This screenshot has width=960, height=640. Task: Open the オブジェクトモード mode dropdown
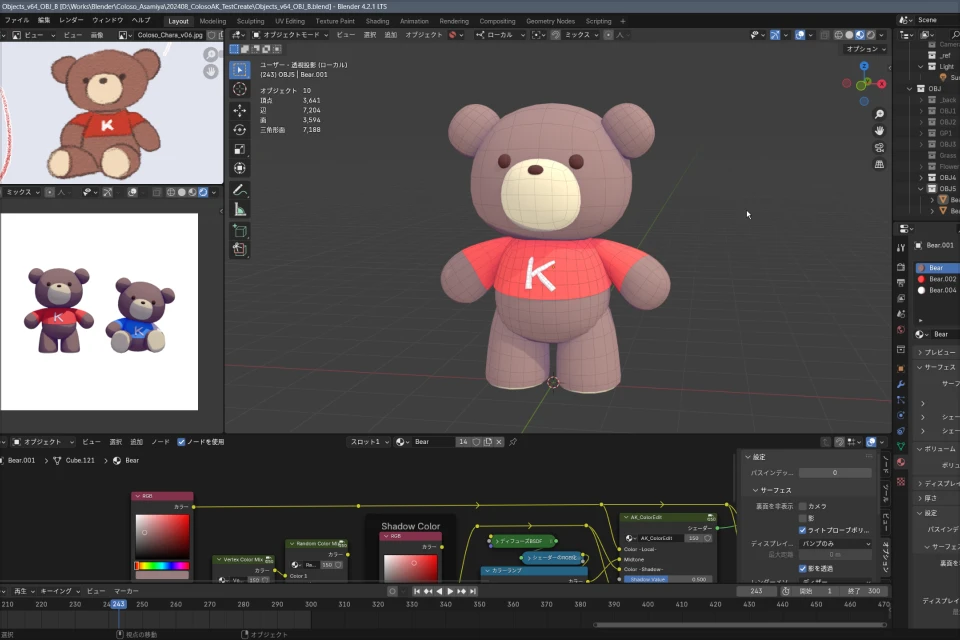click(290, 35)
